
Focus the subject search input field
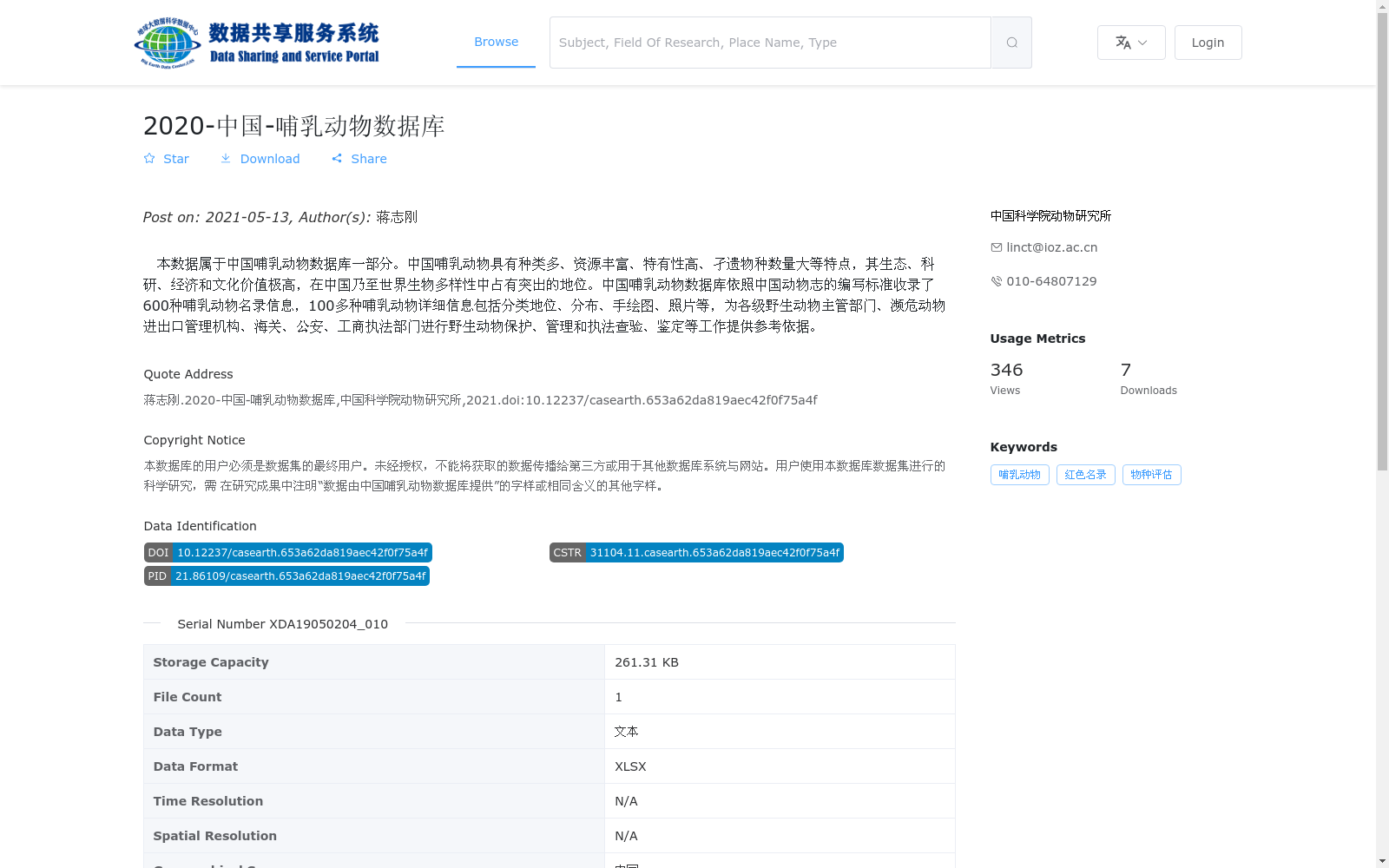pyautogui.click(x=770, y=43)
